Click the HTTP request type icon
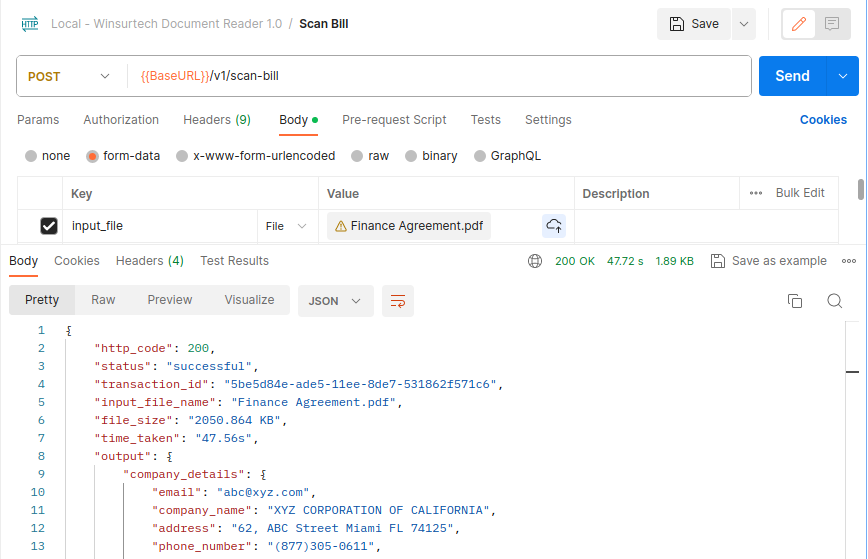Viewport: 868px width, 559px height. click(30, 24)
